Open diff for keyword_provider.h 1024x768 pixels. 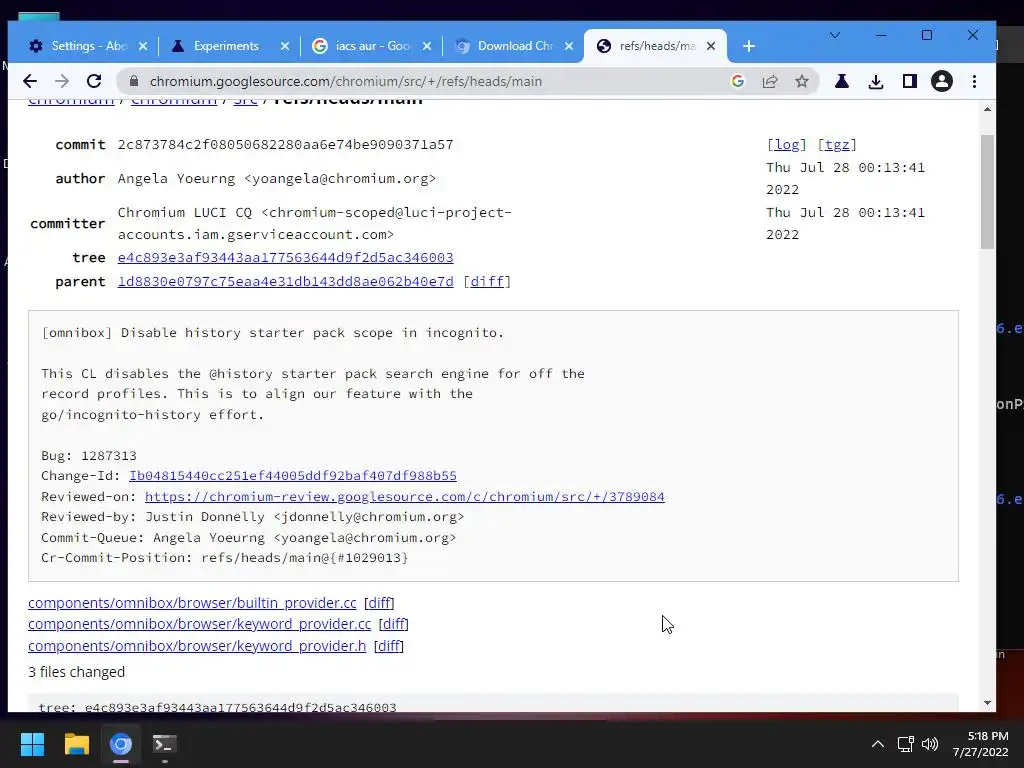(x=389, y=646)
